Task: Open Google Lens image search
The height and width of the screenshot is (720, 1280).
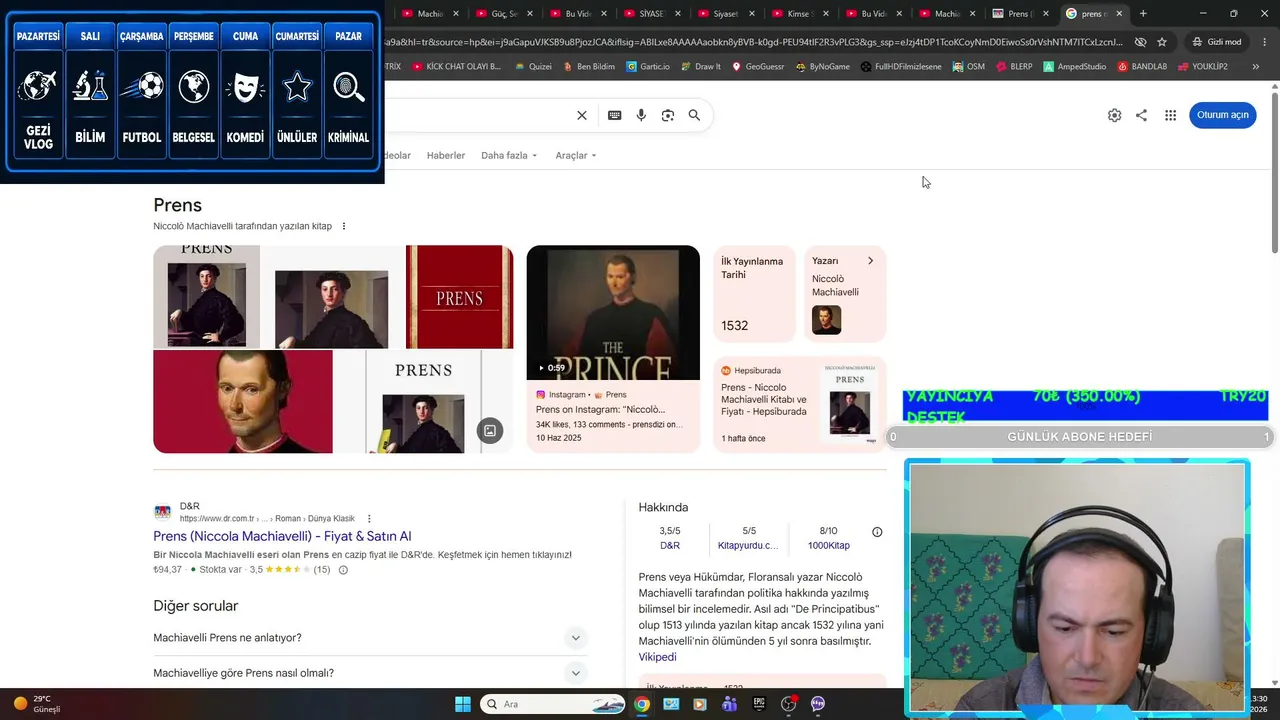Action: (x=668, y=115)
